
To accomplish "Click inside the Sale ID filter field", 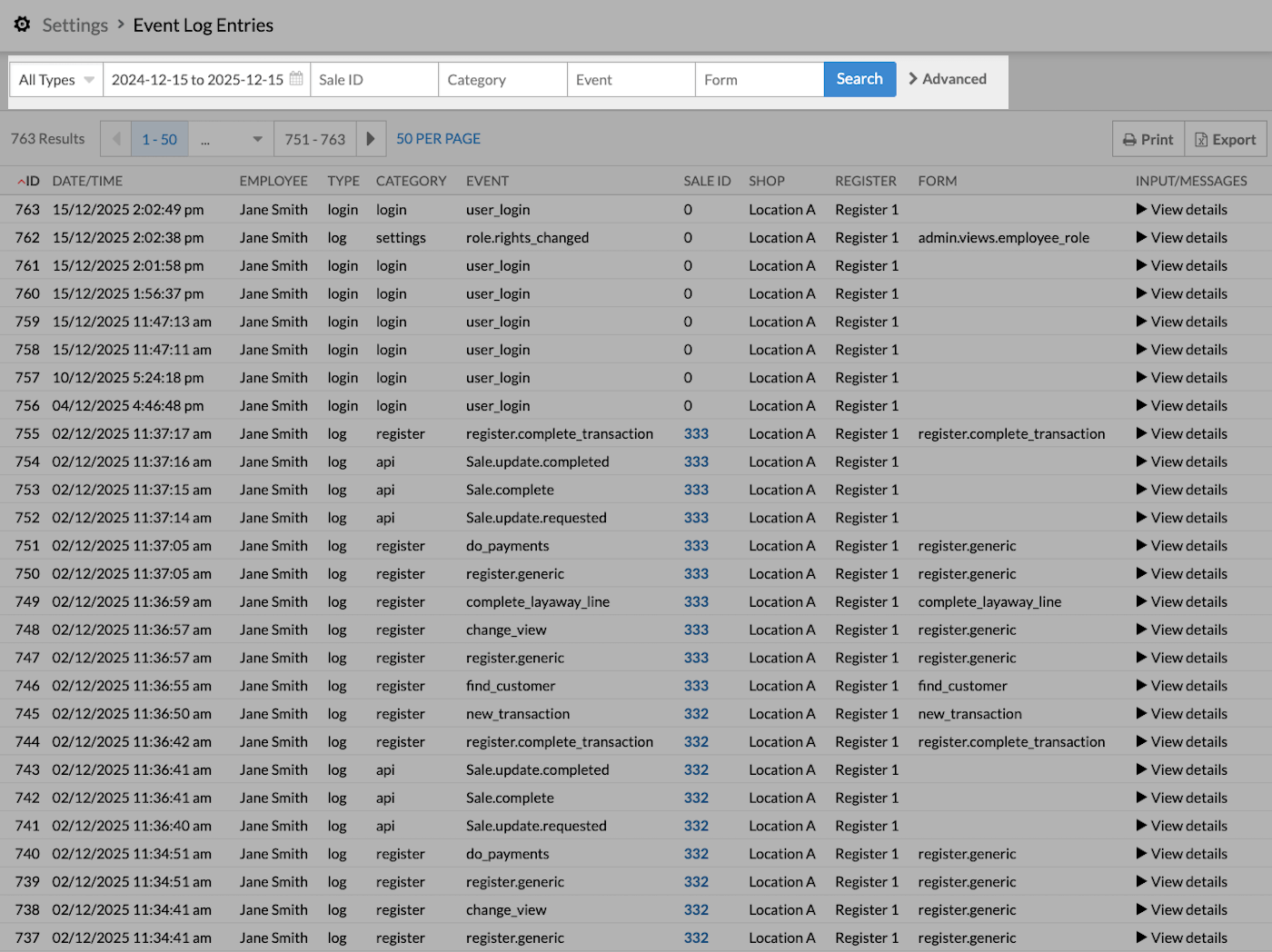I will [373, 79].
